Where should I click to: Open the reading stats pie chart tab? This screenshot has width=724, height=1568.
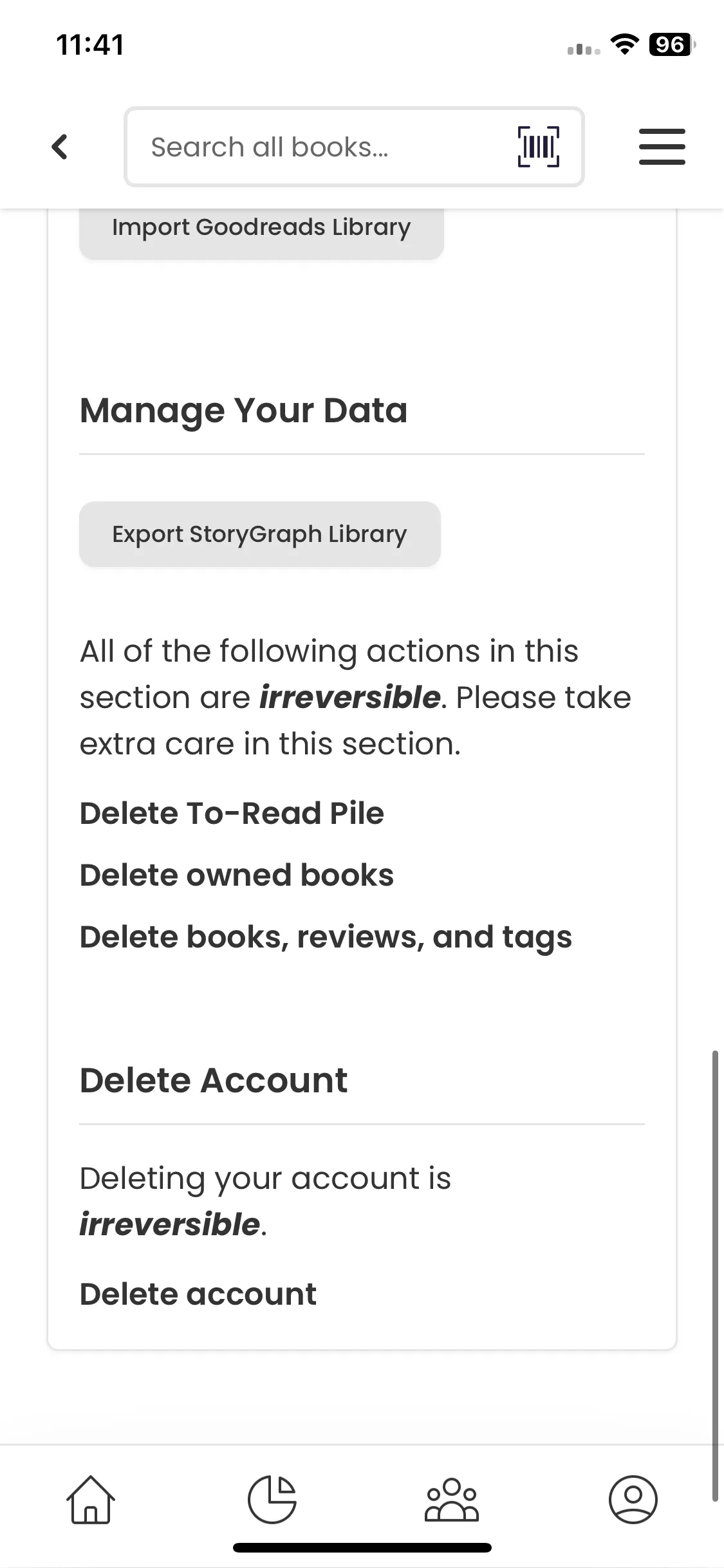[272, 1500]
